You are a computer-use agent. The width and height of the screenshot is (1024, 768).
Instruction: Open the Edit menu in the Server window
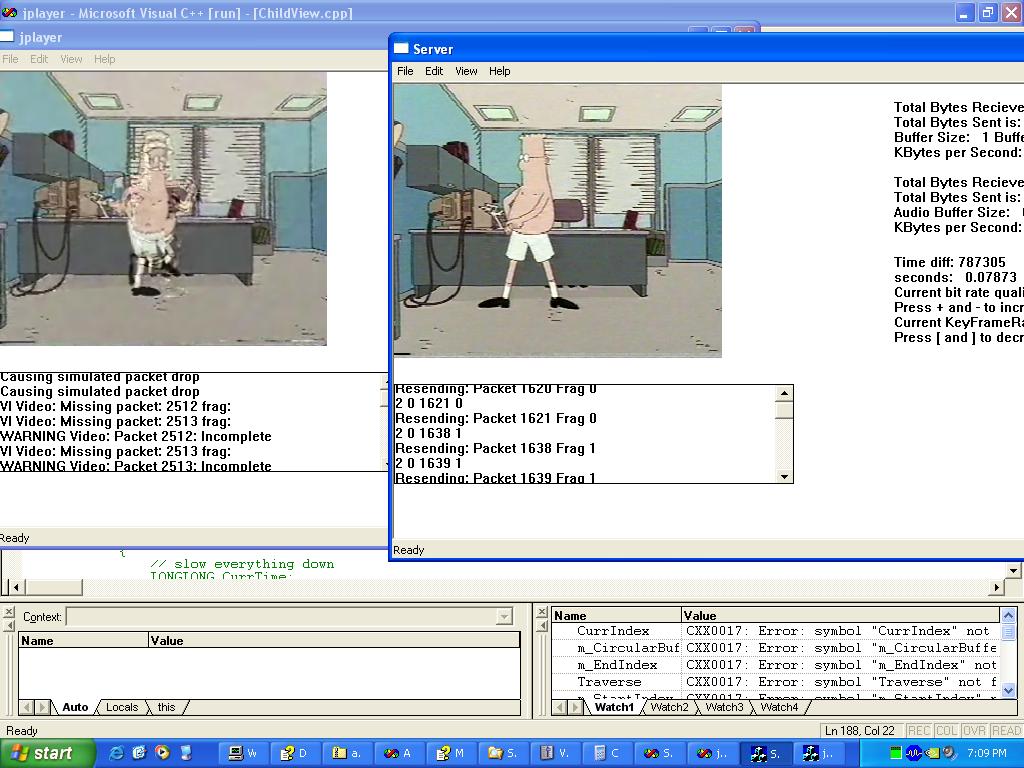(434, 71)
